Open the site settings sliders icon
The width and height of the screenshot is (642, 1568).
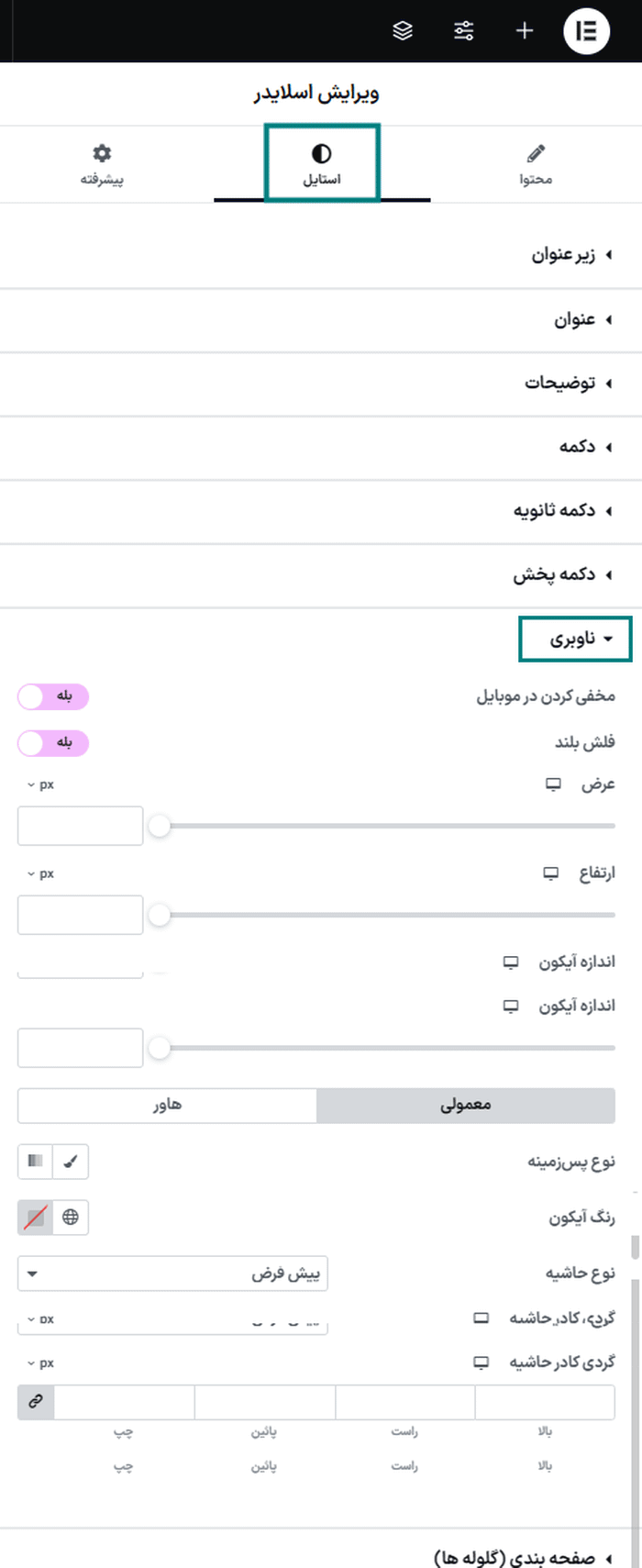tap(464, 30)
